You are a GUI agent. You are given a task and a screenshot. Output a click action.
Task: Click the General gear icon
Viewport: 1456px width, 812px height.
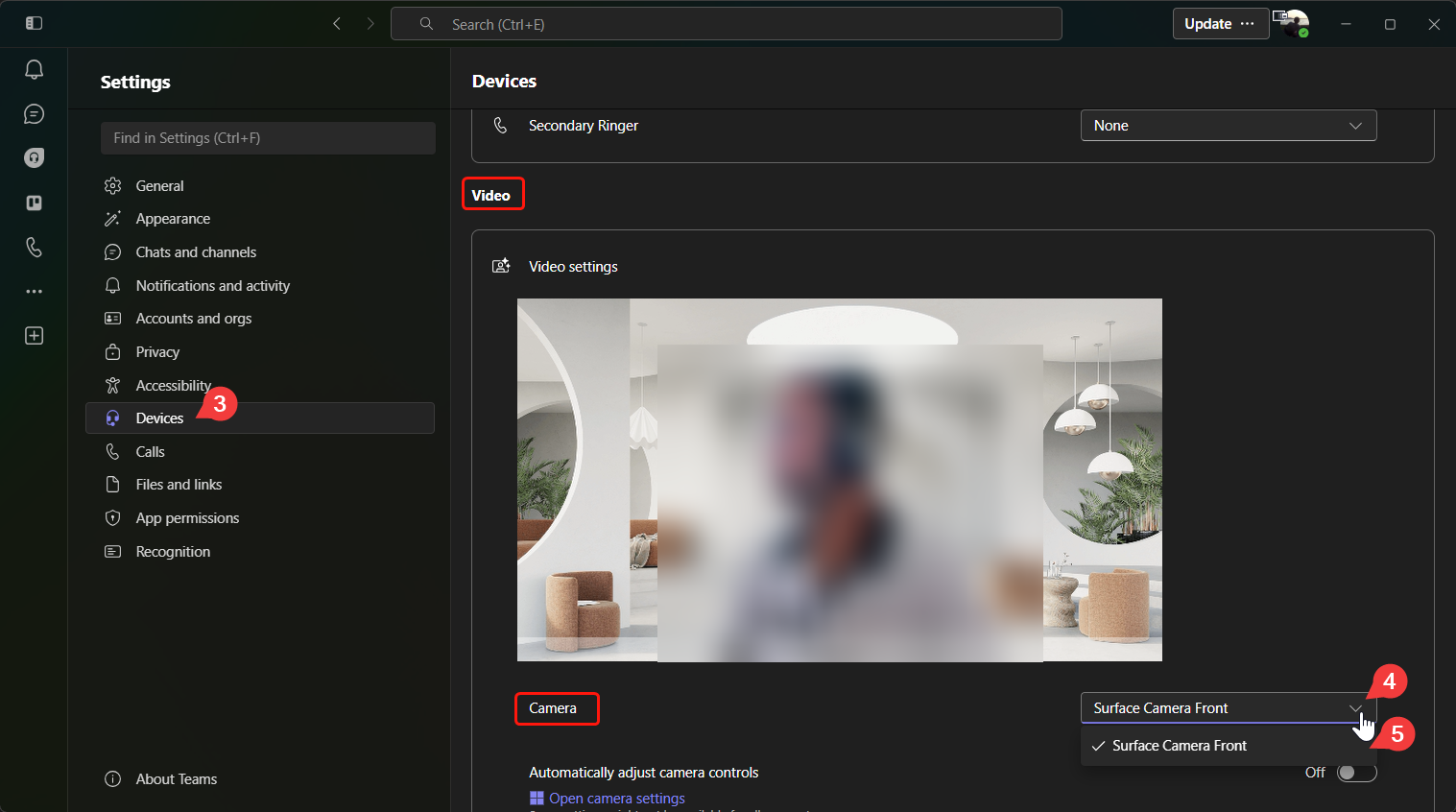112,185
